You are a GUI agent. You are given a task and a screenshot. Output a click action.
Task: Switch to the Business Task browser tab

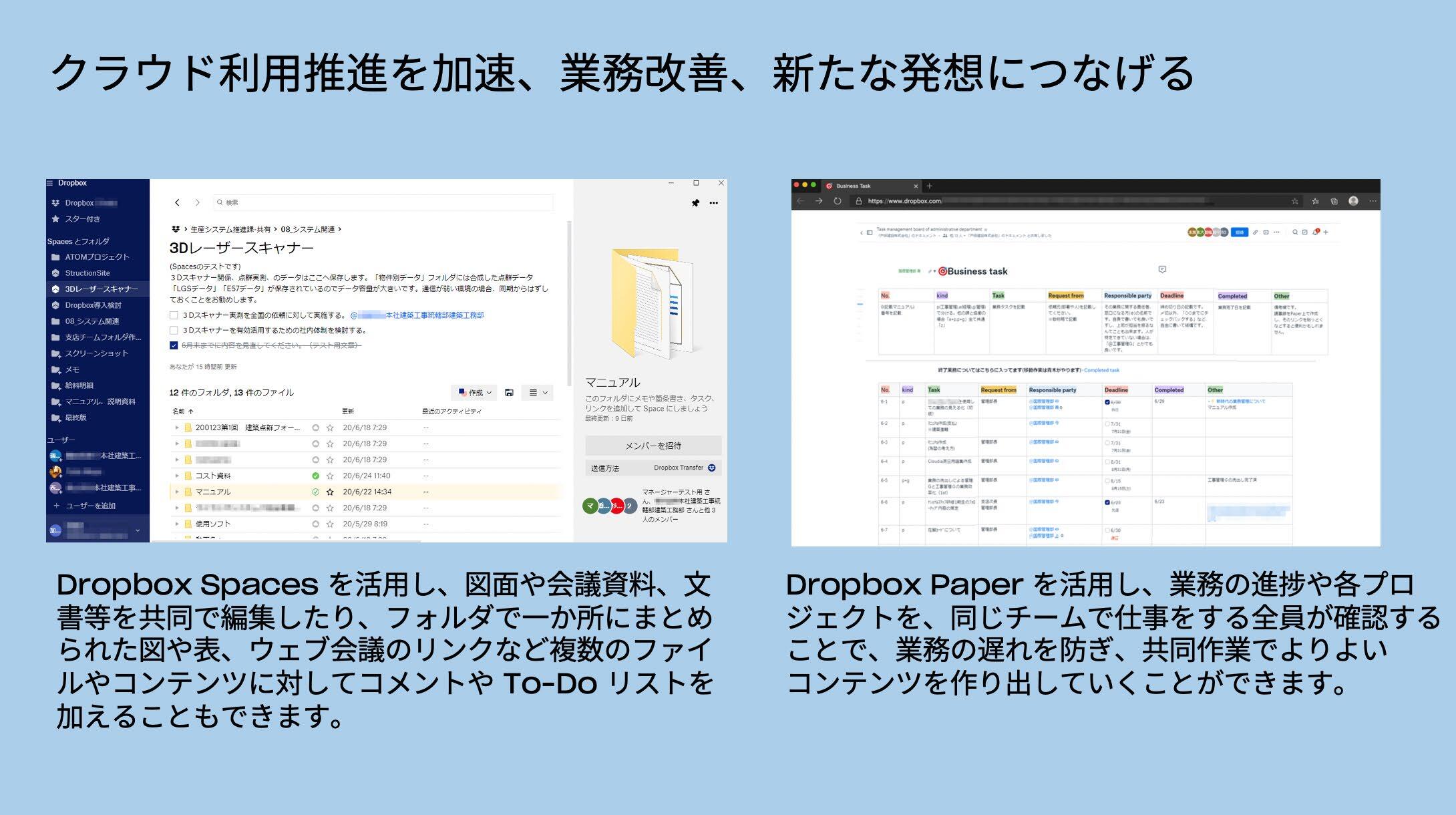872,186
